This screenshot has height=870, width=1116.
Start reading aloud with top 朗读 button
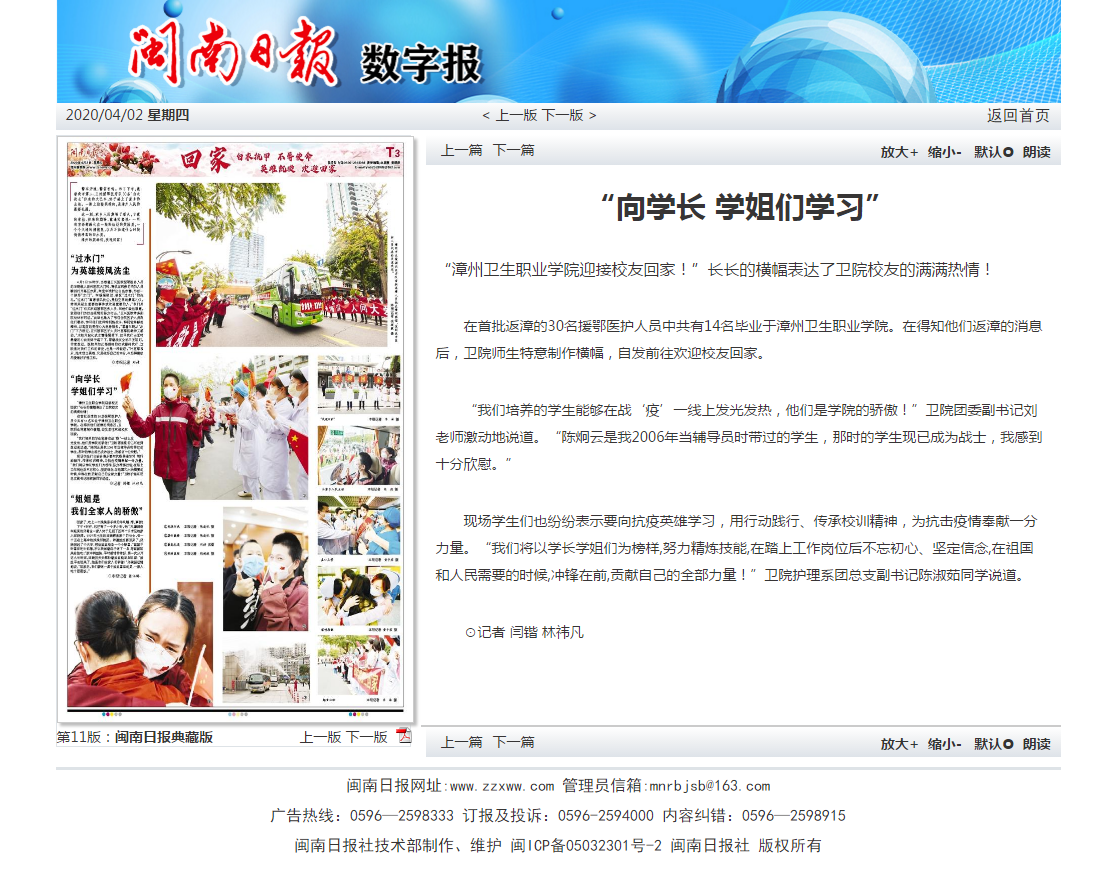1037,152
